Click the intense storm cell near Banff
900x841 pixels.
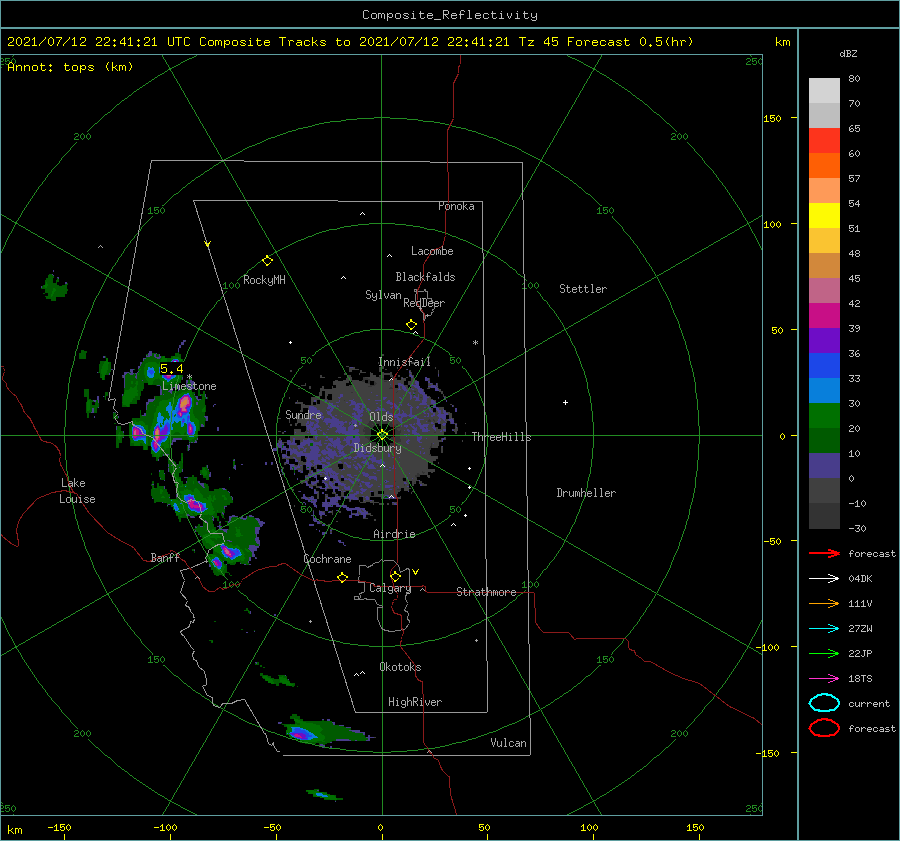(231, 553)
